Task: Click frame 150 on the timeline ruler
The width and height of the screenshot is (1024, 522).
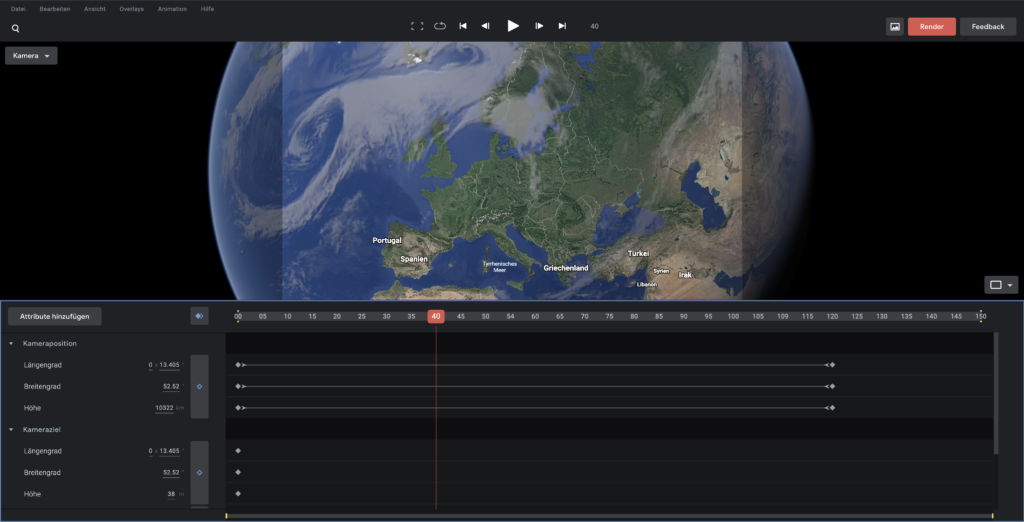Action: [x=981, y=316]
